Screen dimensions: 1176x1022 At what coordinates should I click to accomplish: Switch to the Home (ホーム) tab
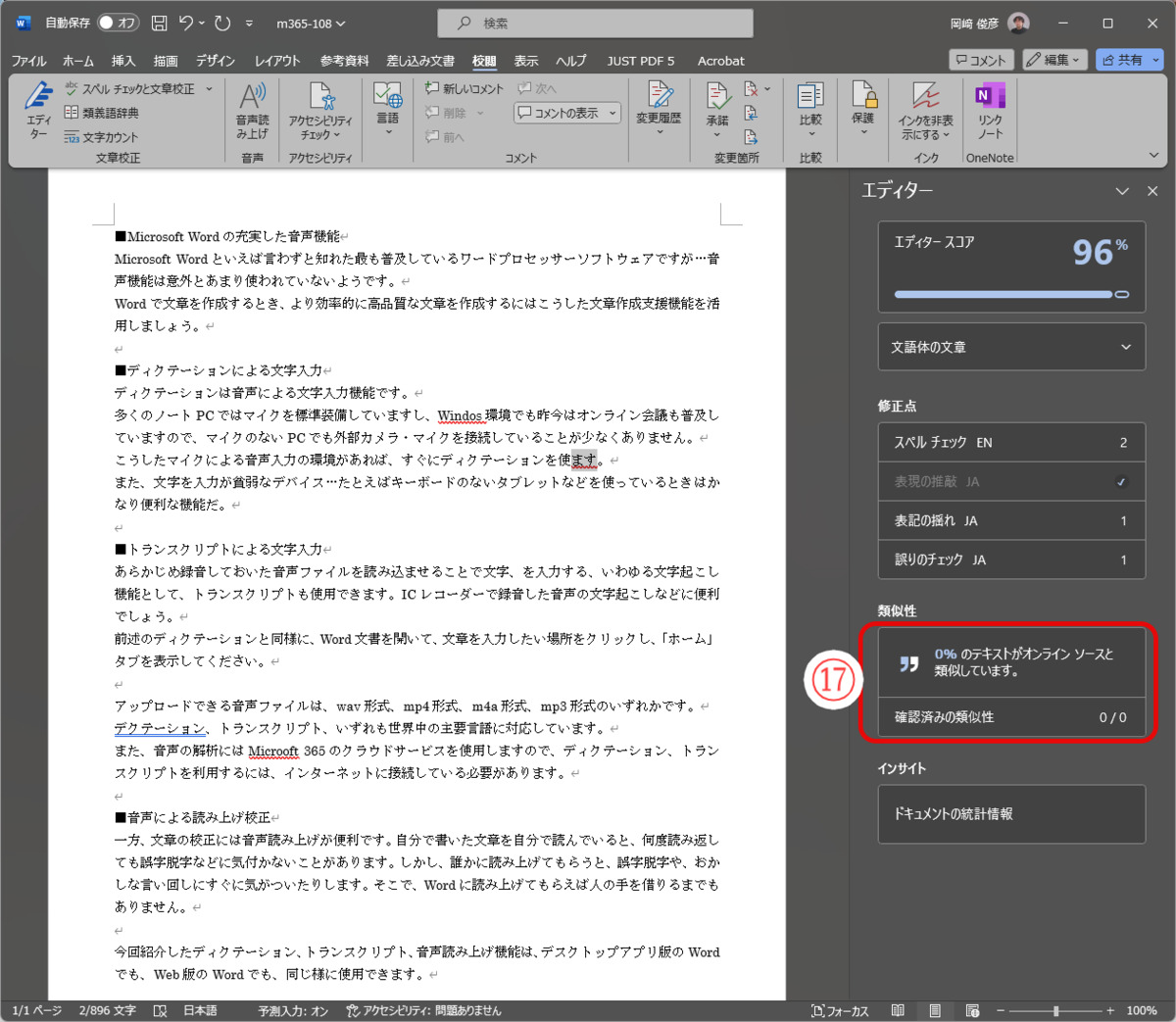point(78,61)
